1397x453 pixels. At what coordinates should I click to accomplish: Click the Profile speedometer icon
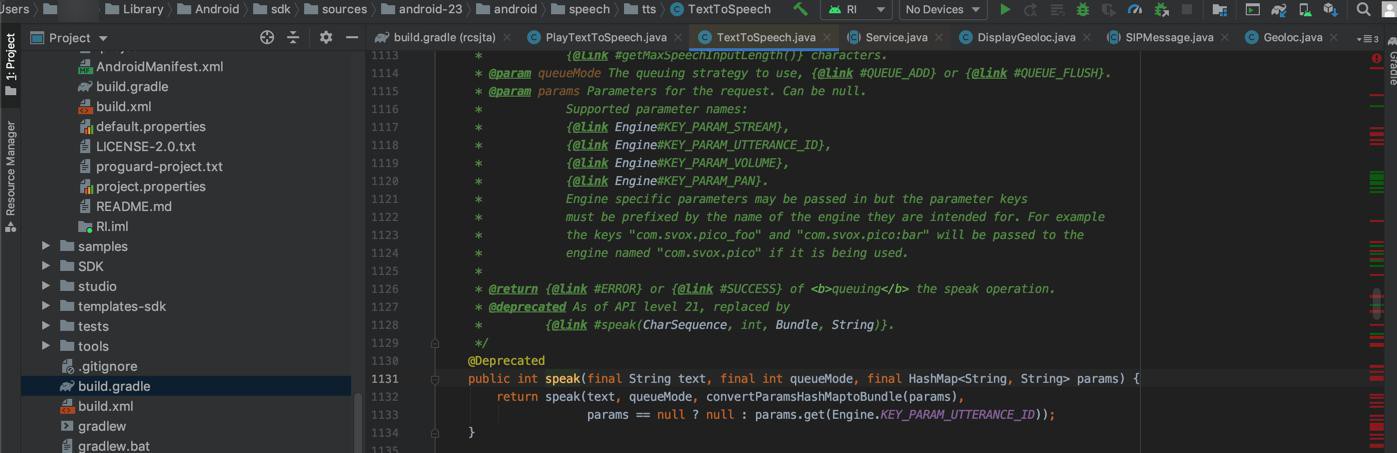point(1135,9)
